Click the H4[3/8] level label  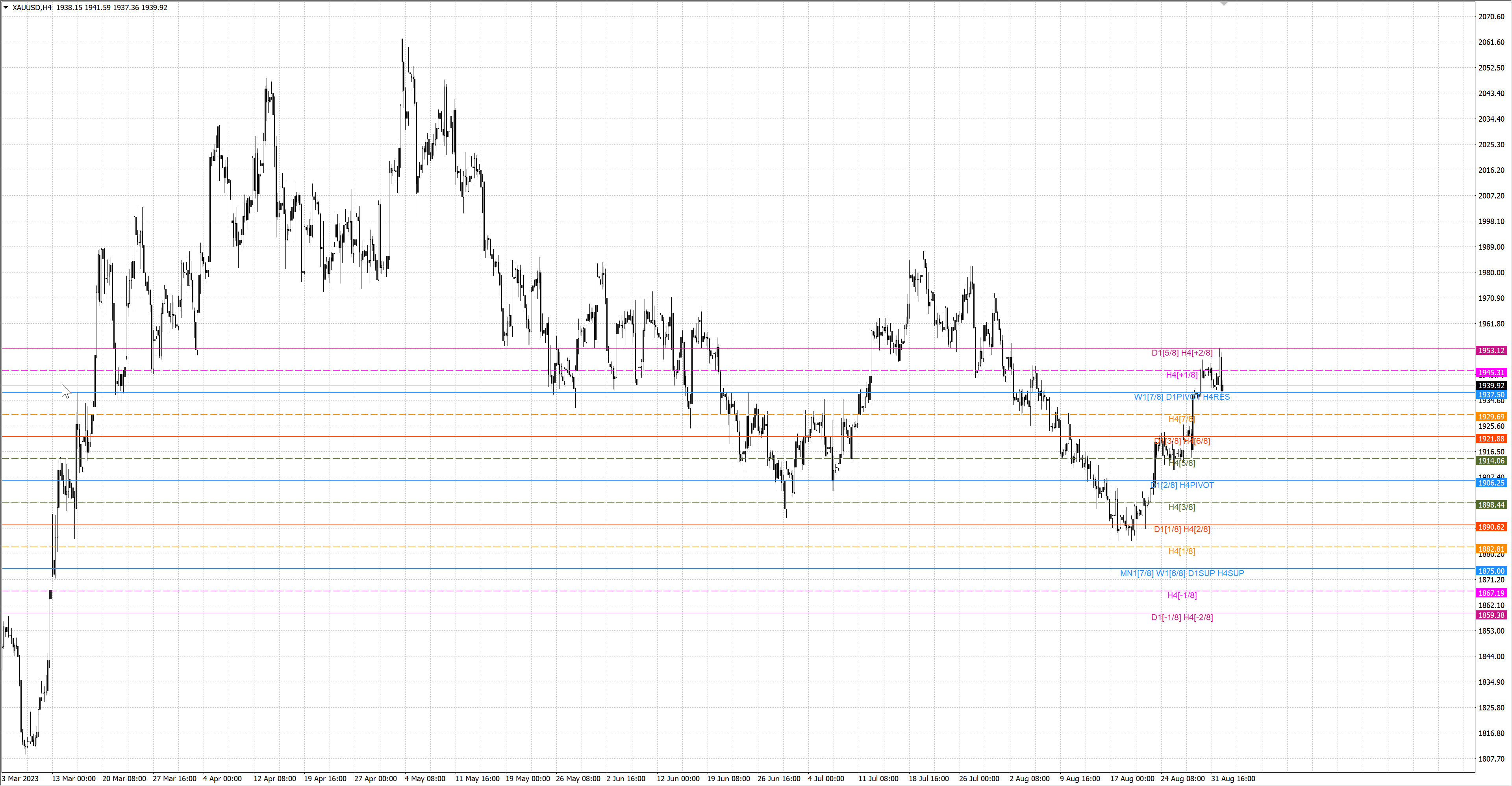[x=1182, y=507]
